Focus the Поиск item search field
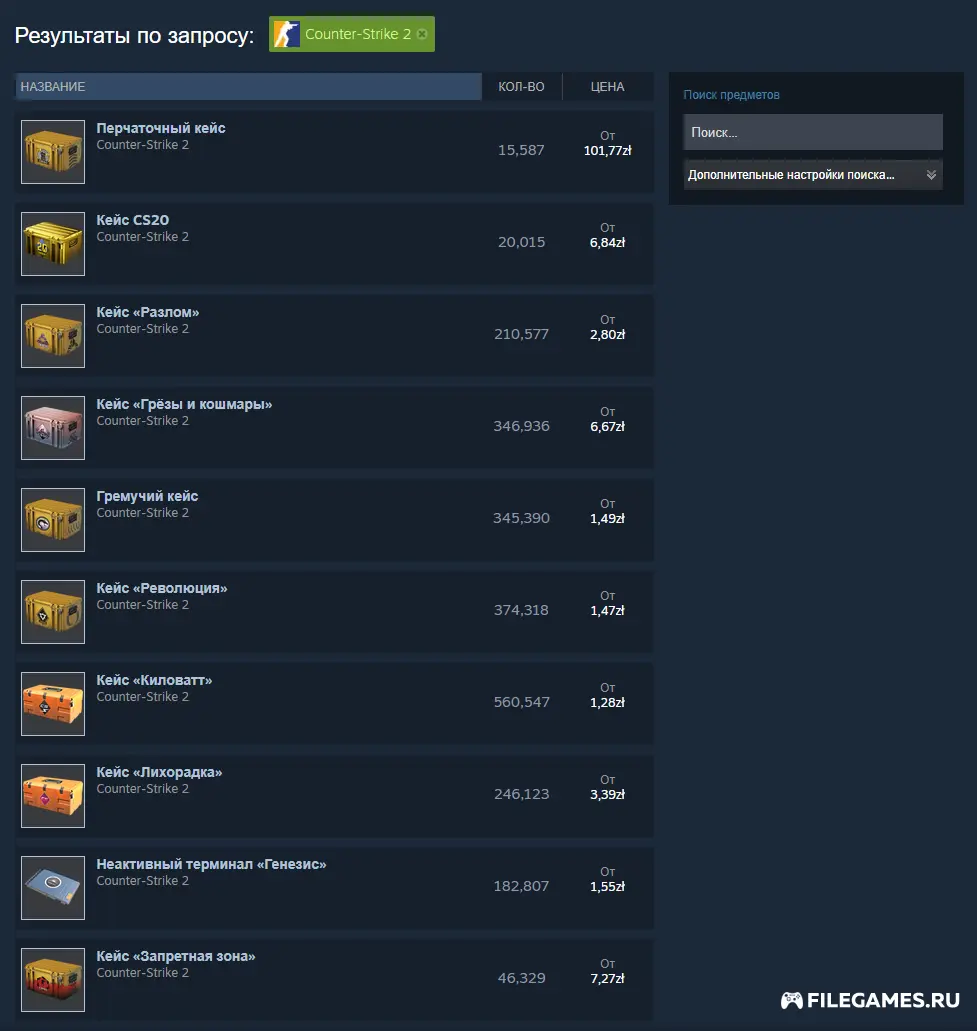 (813, 132)
